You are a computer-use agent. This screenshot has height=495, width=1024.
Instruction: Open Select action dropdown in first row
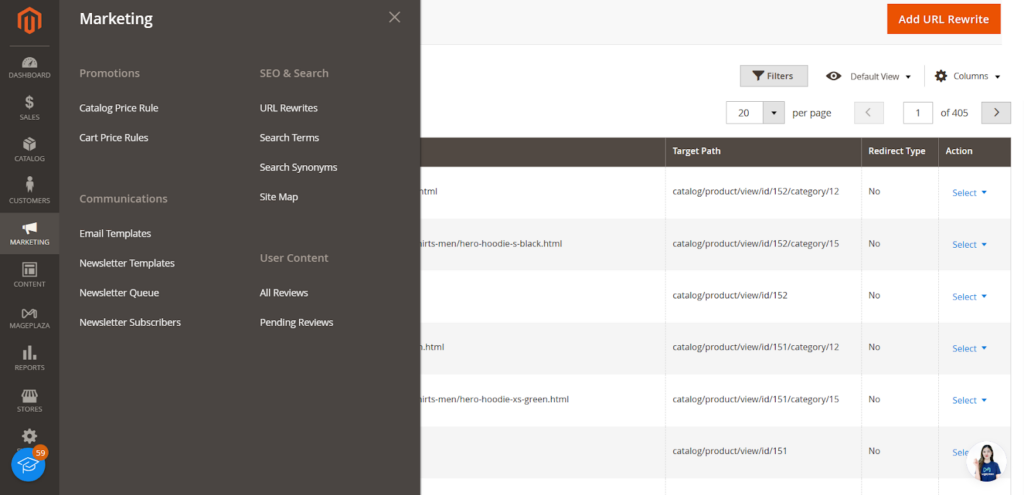(x=969, y=192)
